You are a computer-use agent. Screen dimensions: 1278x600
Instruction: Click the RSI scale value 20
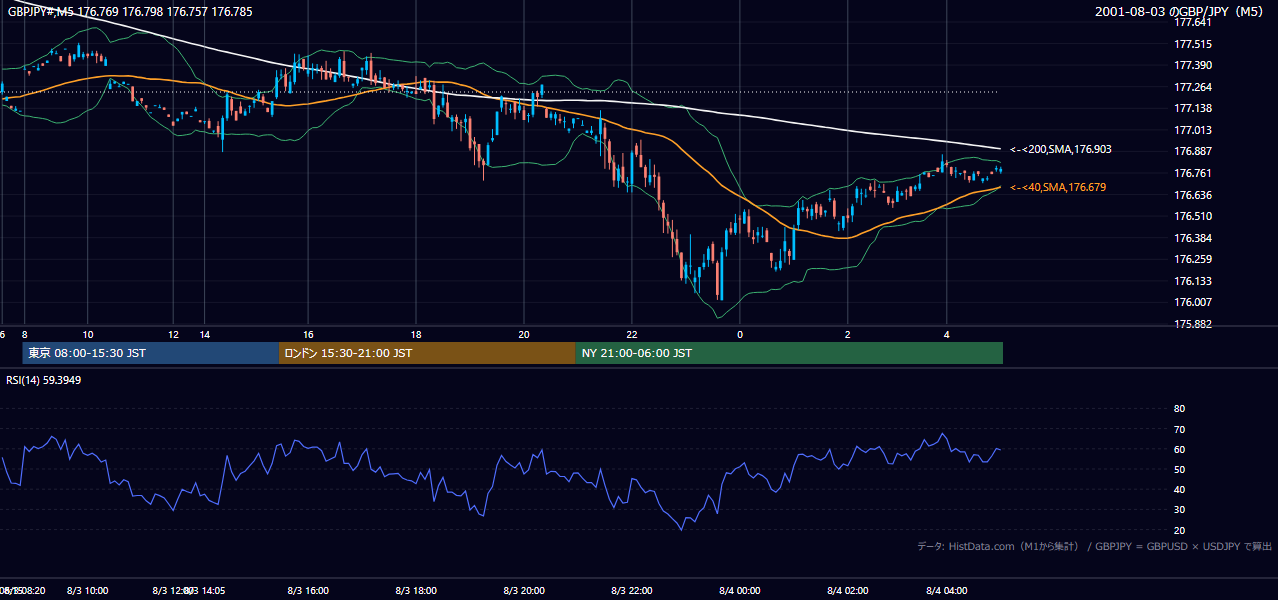[x=1179, y=530]
